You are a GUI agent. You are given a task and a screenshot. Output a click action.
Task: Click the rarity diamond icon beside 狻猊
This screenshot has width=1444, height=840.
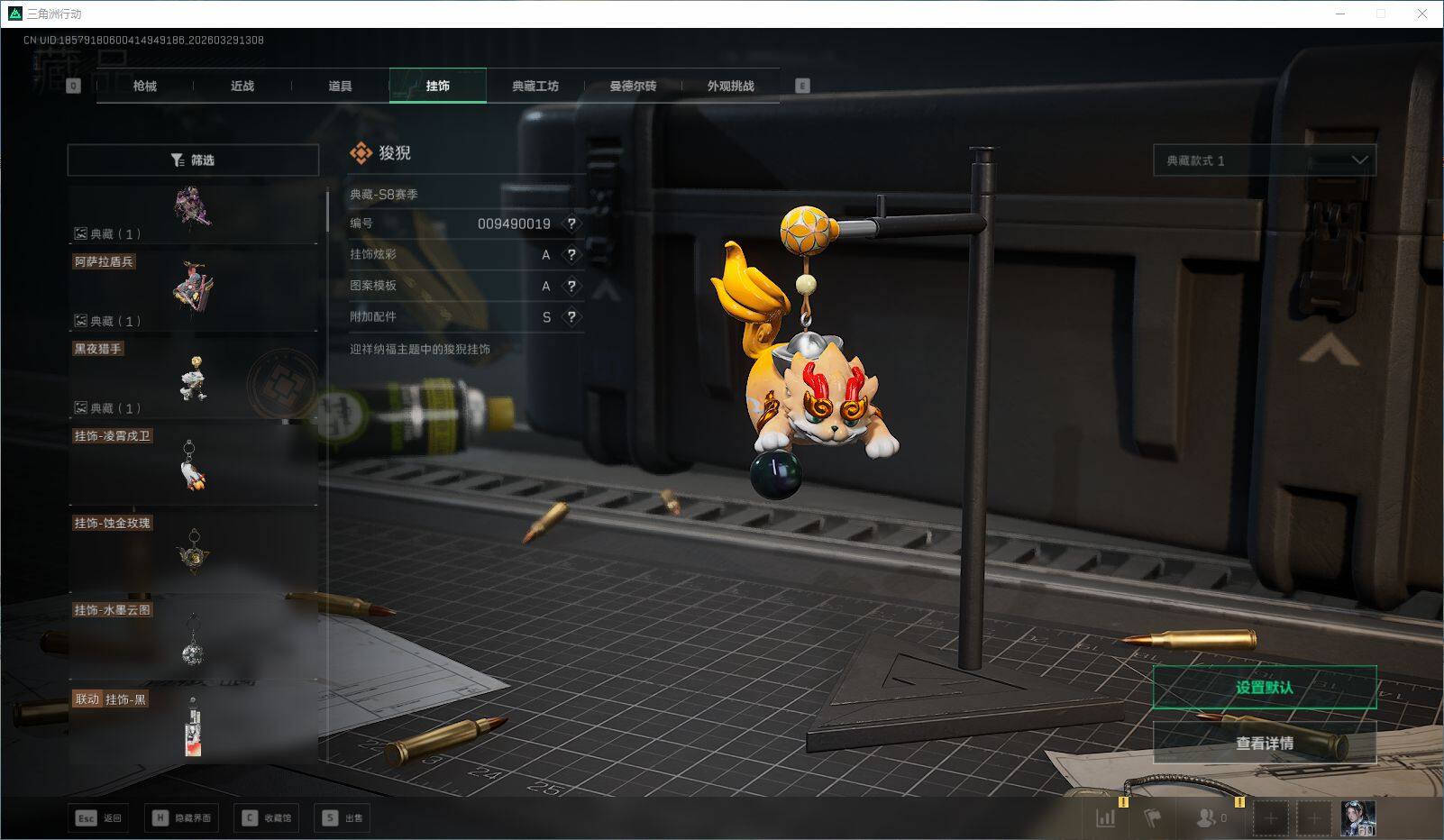pos(361,153)
